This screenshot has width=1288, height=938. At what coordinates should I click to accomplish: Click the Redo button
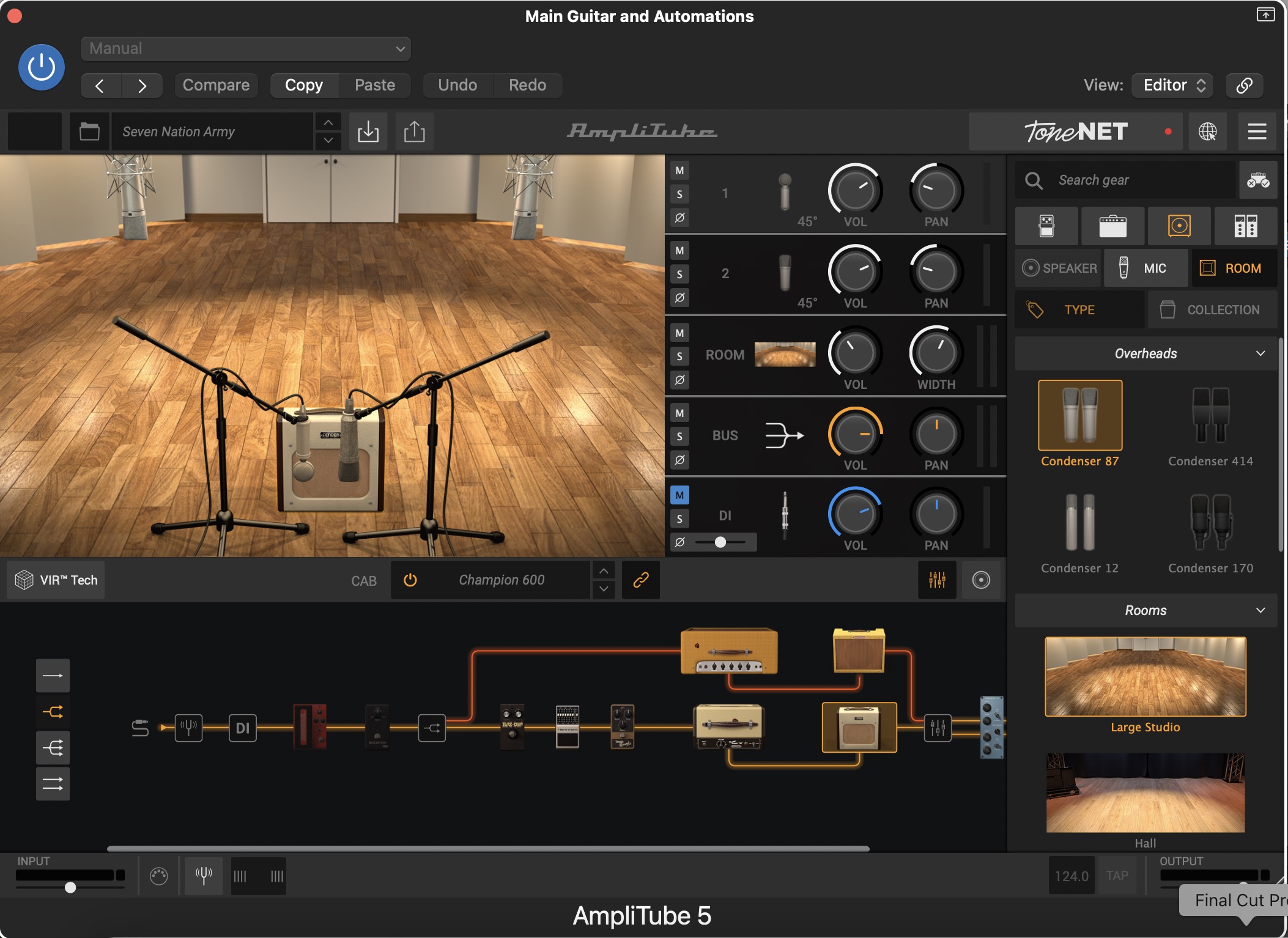[527, 86]
